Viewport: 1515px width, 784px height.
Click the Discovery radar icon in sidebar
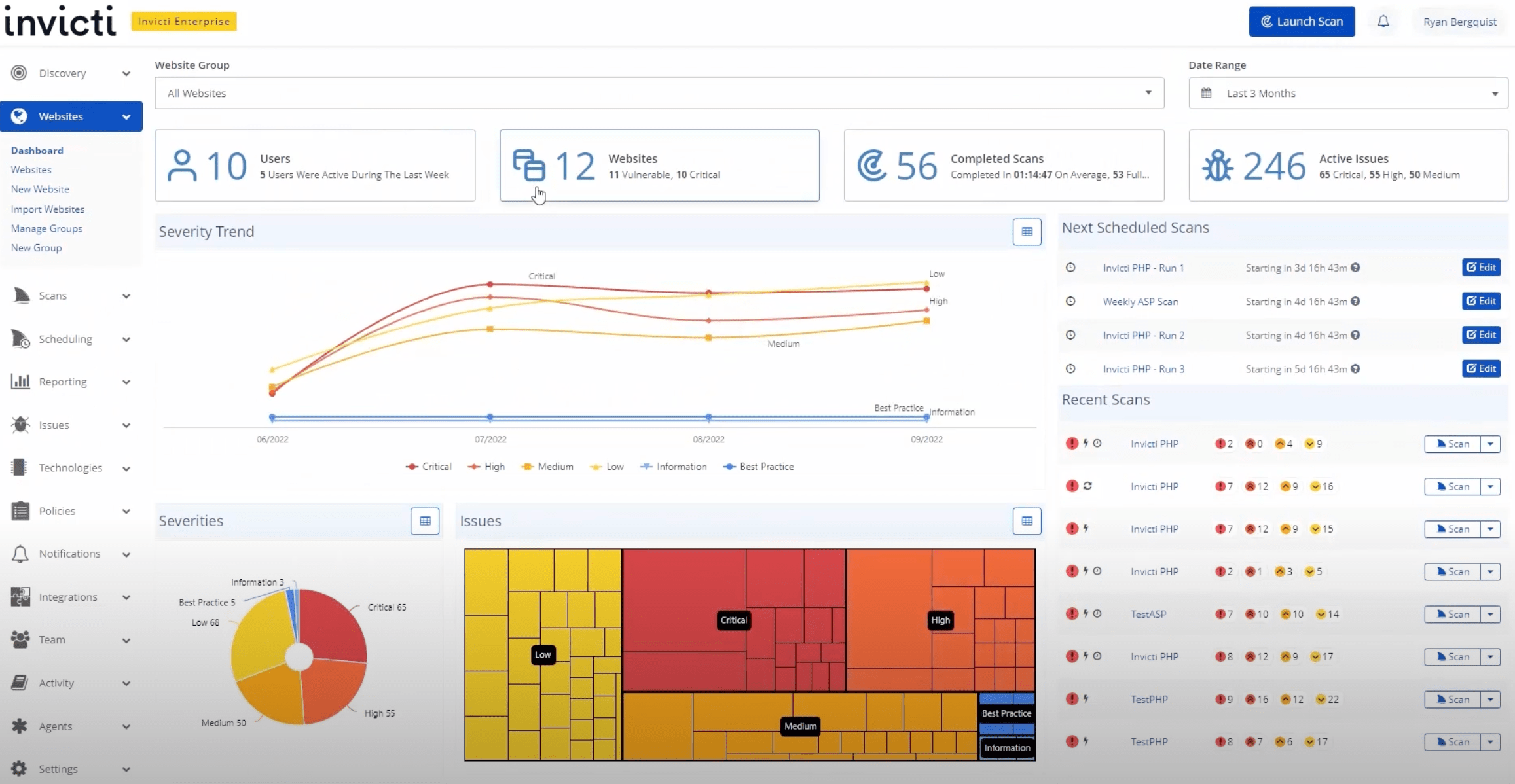[19, 73]
